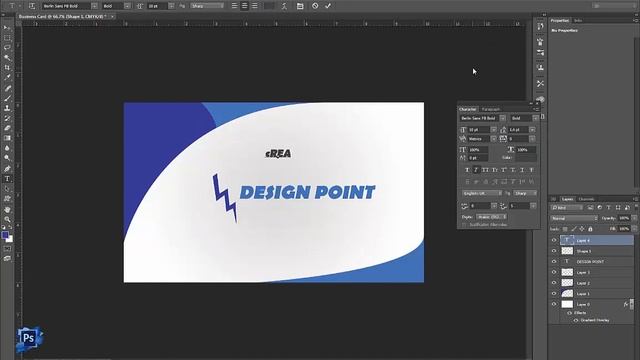Open anti-aliasing Sharp dropdown in options bar
The image size is (640, 360).
pyautogui.click(x=207, y=6)
